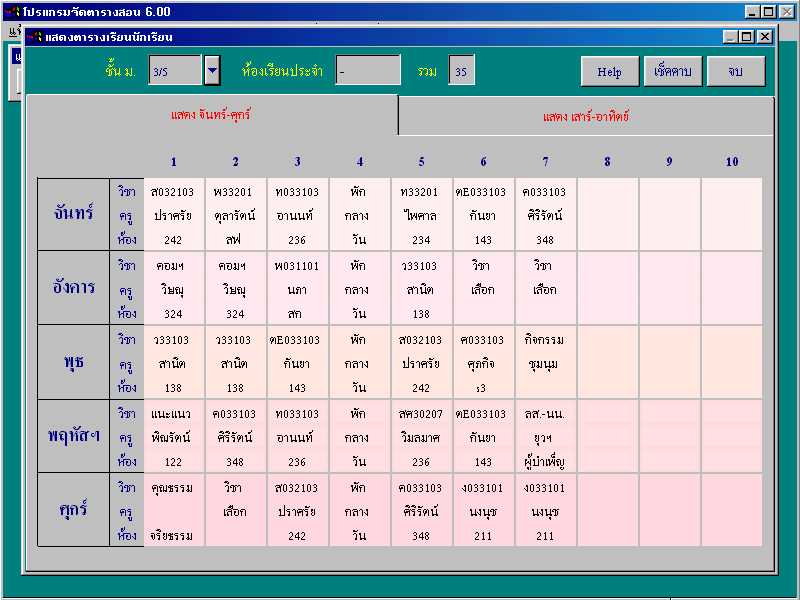Viewport: 800px width, 600px height.
Task: Click the จบ button to exit
Action: [x=736, y=71]
